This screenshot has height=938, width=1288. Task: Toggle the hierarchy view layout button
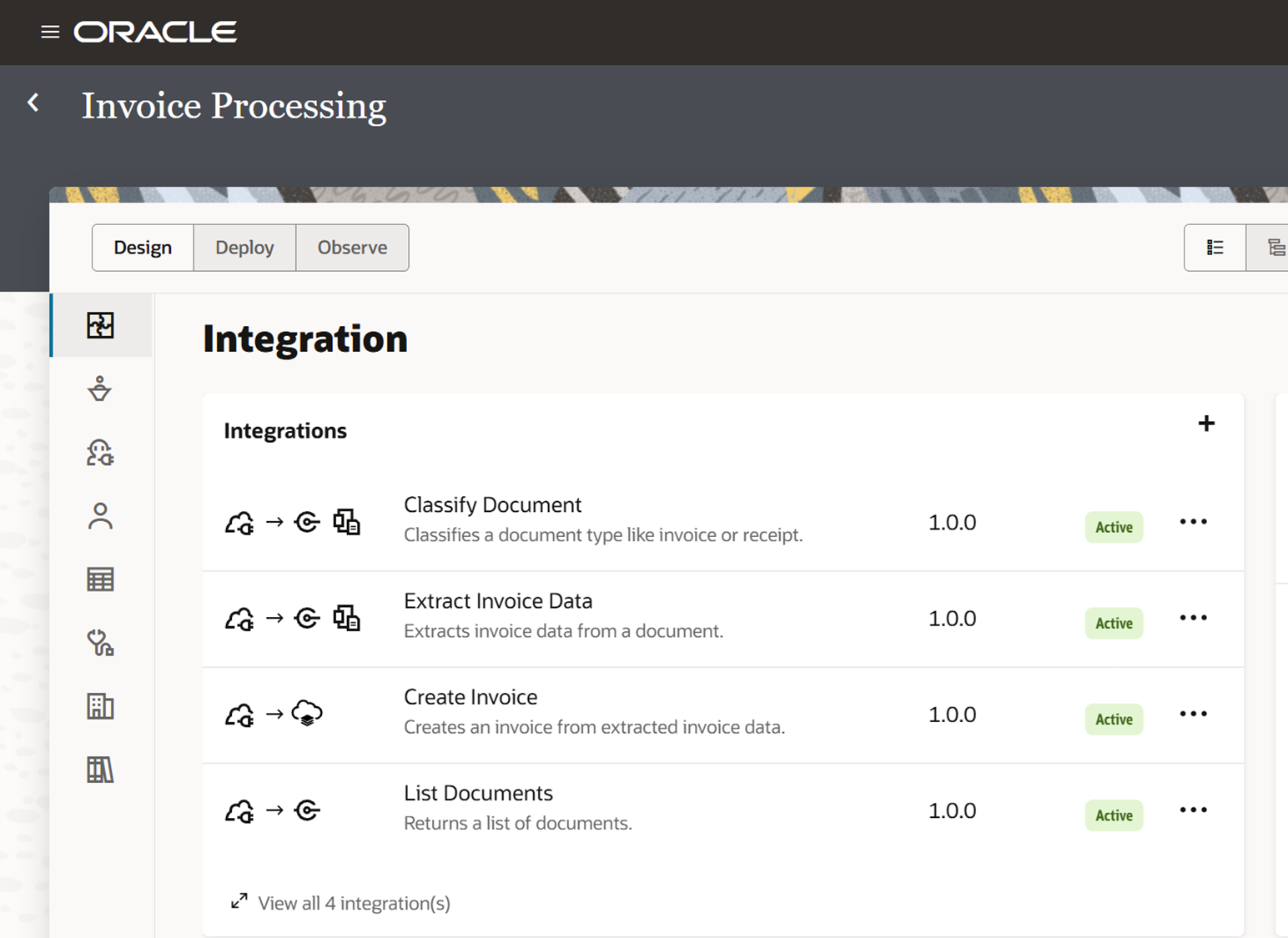[x=1276, y=247]
